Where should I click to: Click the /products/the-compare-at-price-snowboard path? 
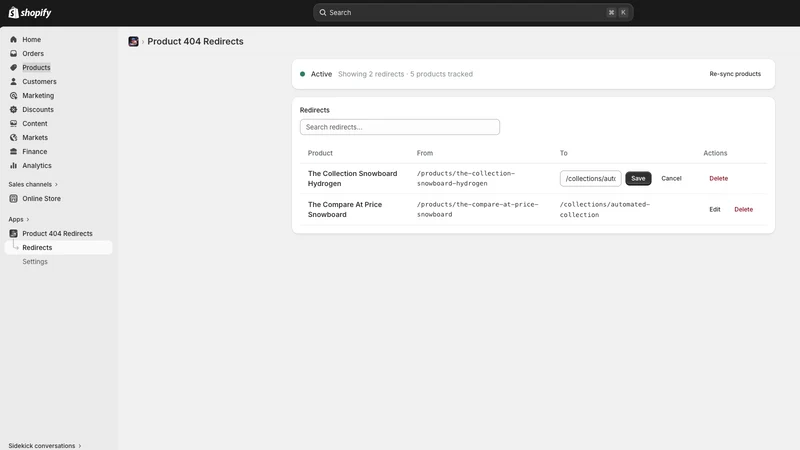pos(478,209)
